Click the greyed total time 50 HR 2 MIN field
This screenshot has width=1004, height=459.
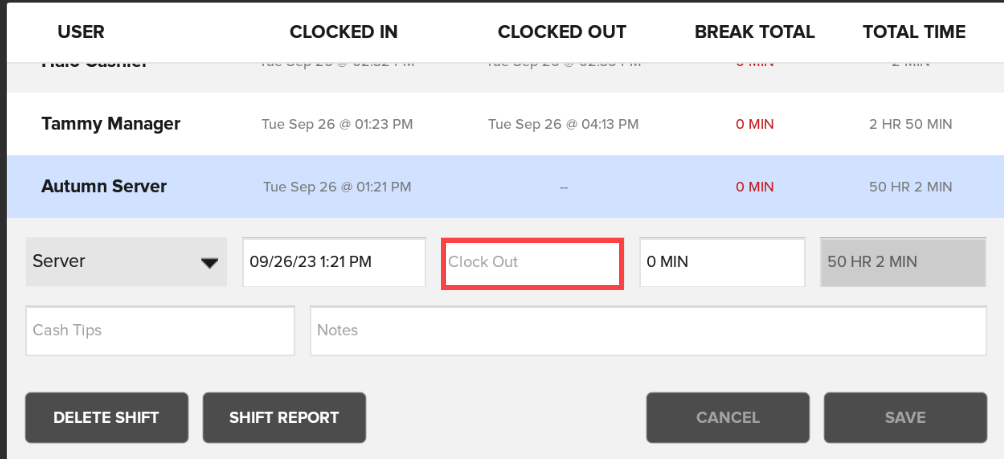point(904,263)
